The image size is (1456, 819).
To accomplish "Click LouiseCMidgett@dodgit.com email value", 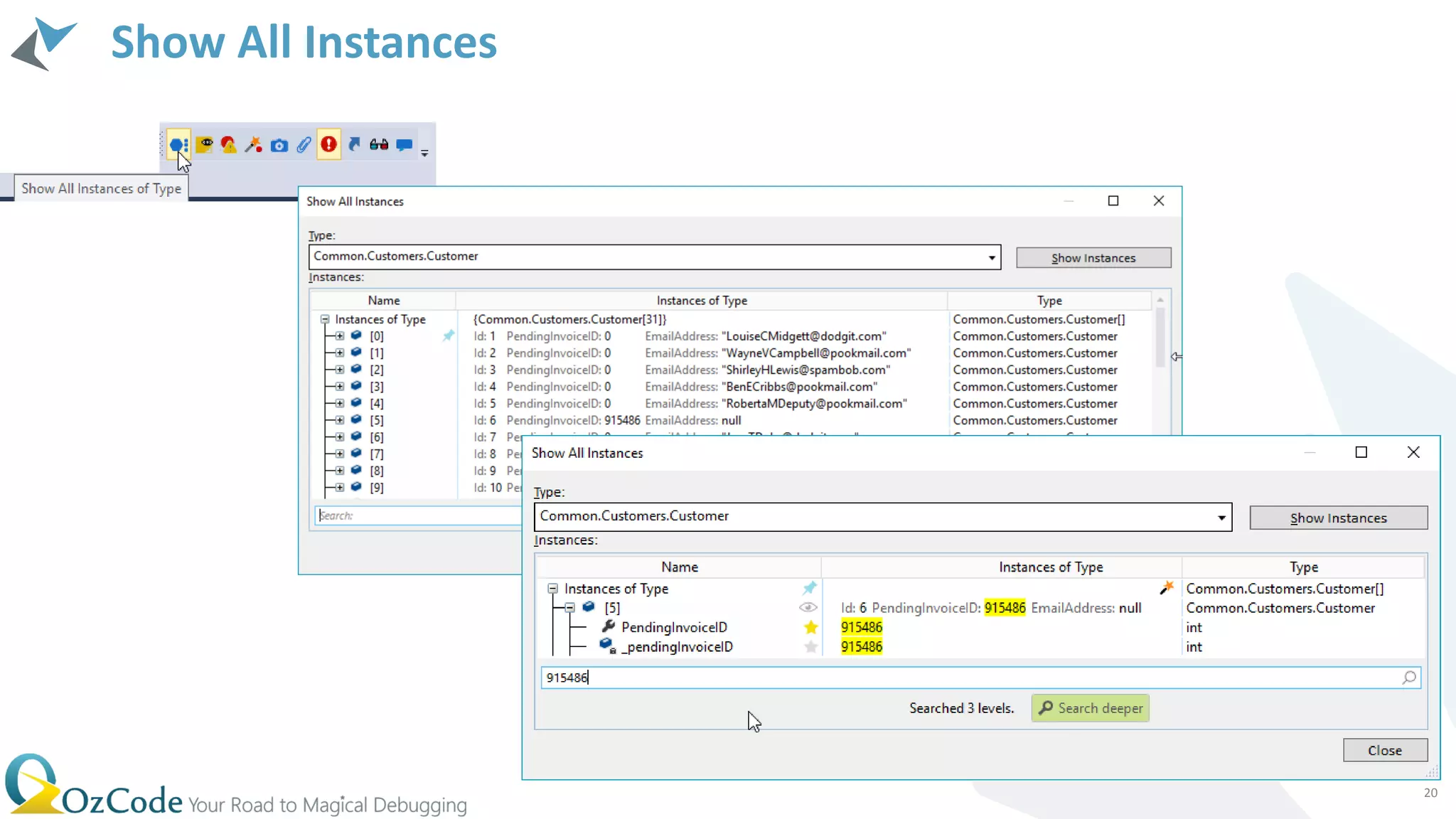I will coord(803,336).
